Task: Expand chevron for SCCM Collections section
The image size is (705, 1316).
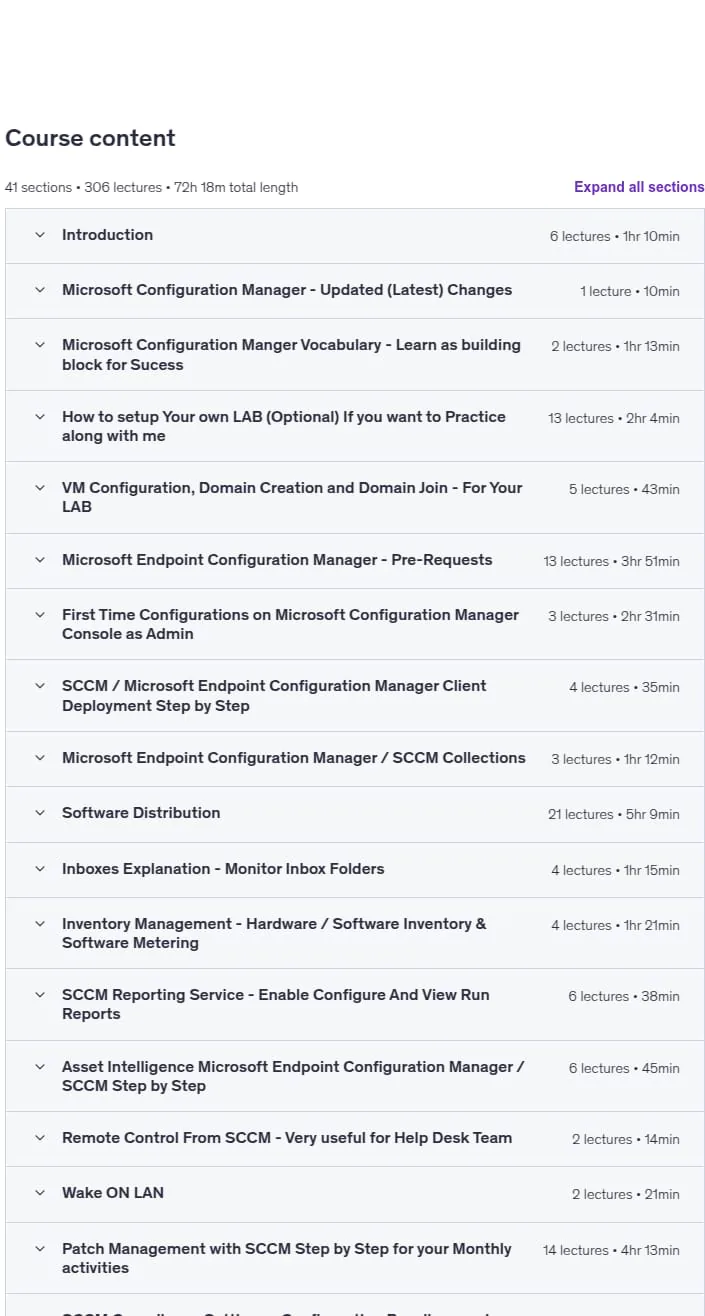Action: (40, 758)
